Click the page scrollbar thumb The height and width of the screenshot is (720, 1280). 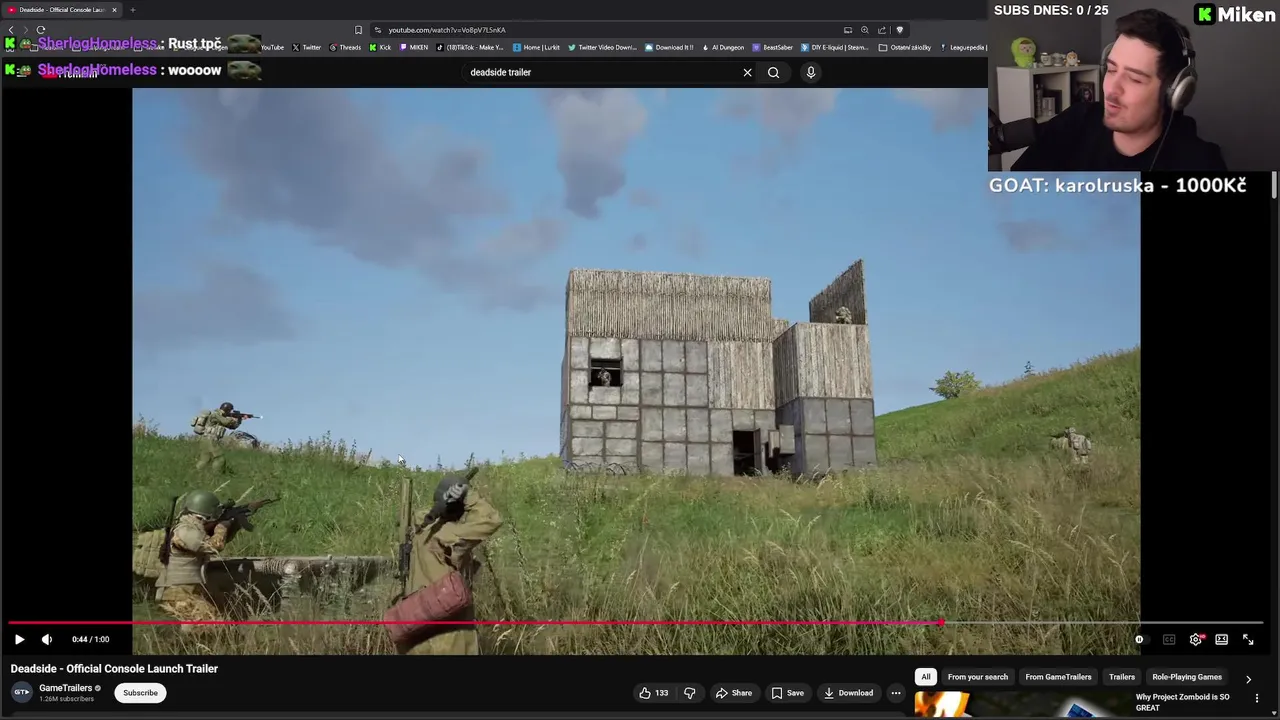coord(1275,184)
